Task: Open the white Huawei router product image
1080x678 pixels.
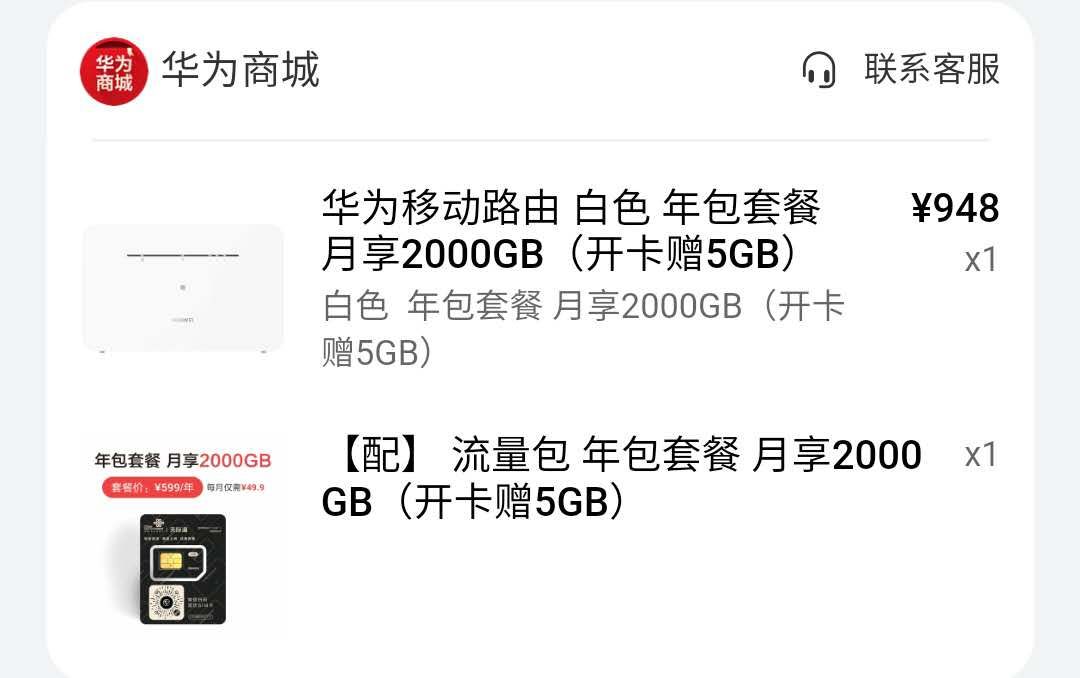Action: pyautogui.click(x=183, y=289)
